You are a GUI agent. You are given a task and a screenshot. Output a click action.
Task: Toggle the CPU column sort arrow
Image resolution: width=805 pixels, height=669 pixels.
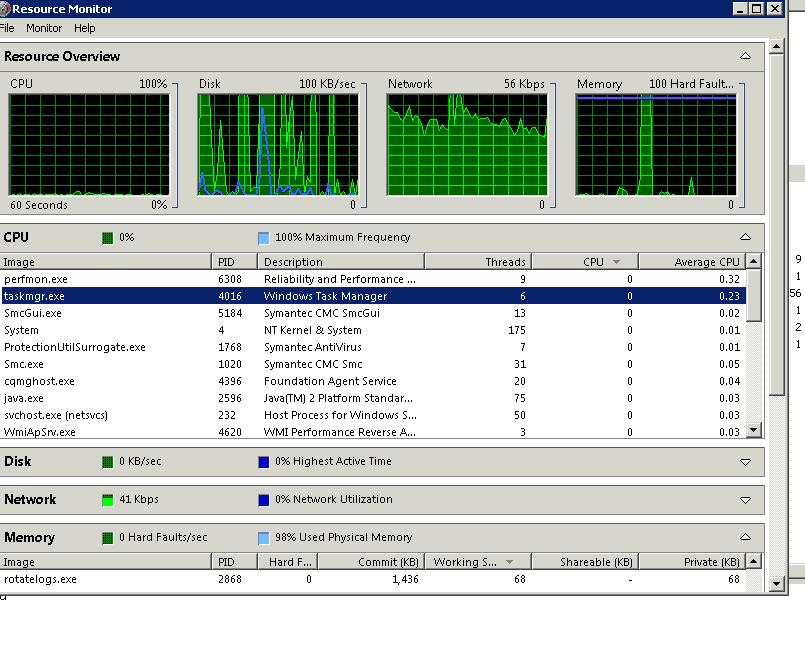click(617, 262)
